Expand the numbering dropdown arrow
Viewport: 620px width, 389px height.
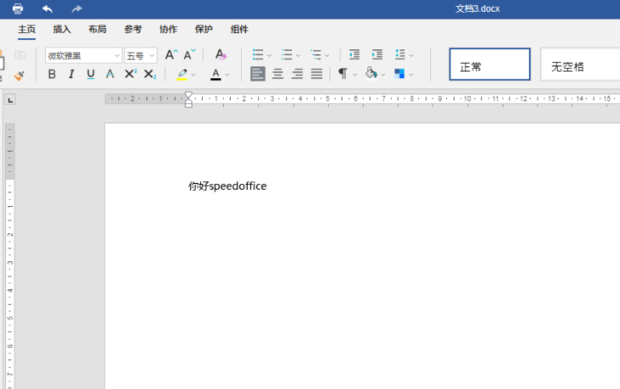pos(298,56)
